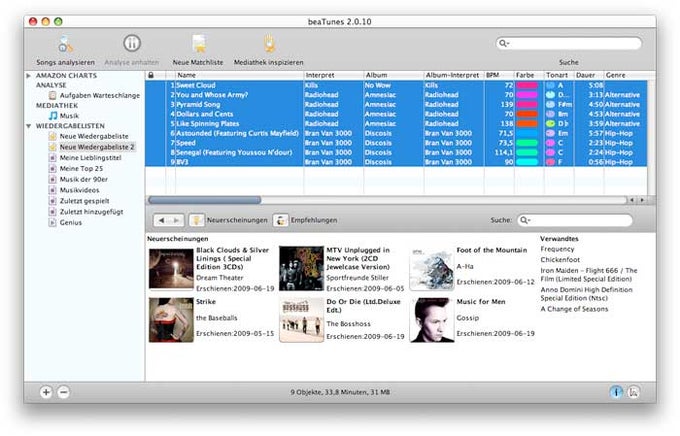Sort by the Album-Interpret column header
680x436 pixels.
coord(454,75)
